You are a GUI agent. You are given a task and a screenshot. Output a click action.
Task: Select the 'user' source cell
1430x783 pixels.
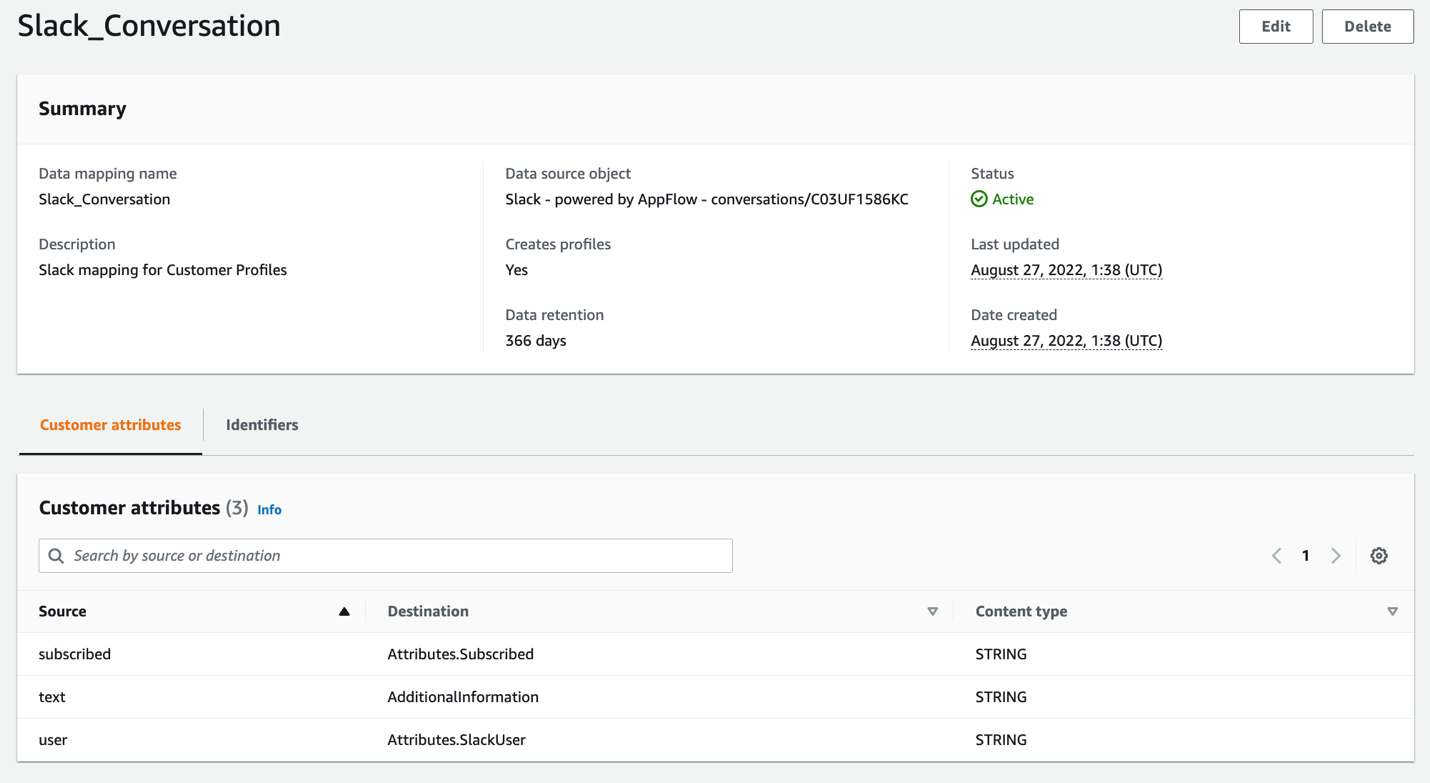53,740
